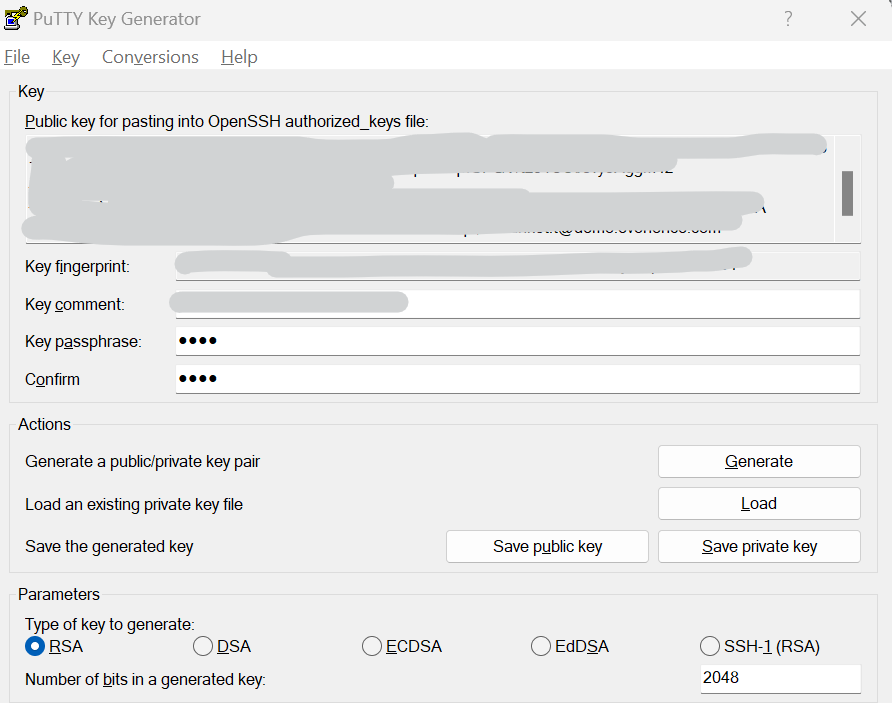Open the Help menu

239,57
